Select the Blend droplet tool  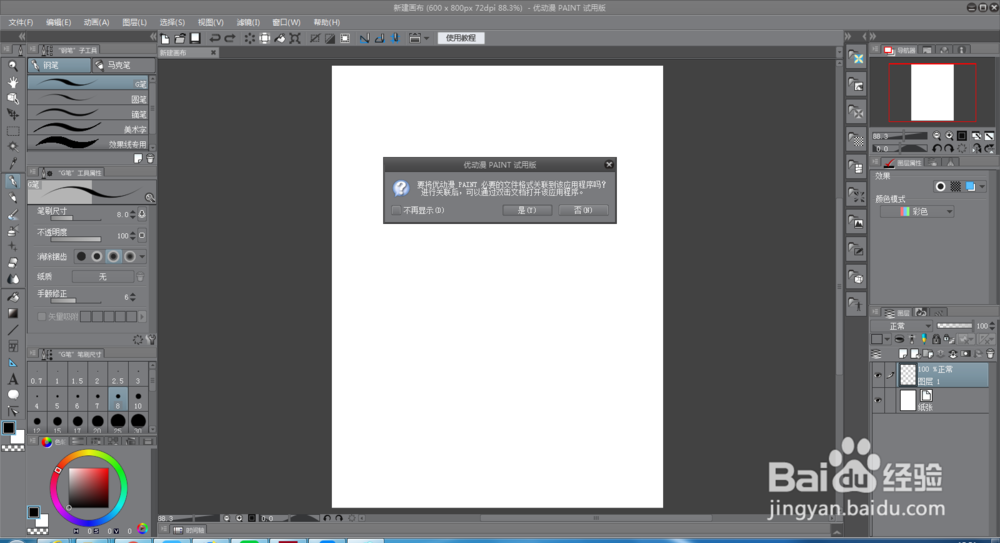[13, 279]
